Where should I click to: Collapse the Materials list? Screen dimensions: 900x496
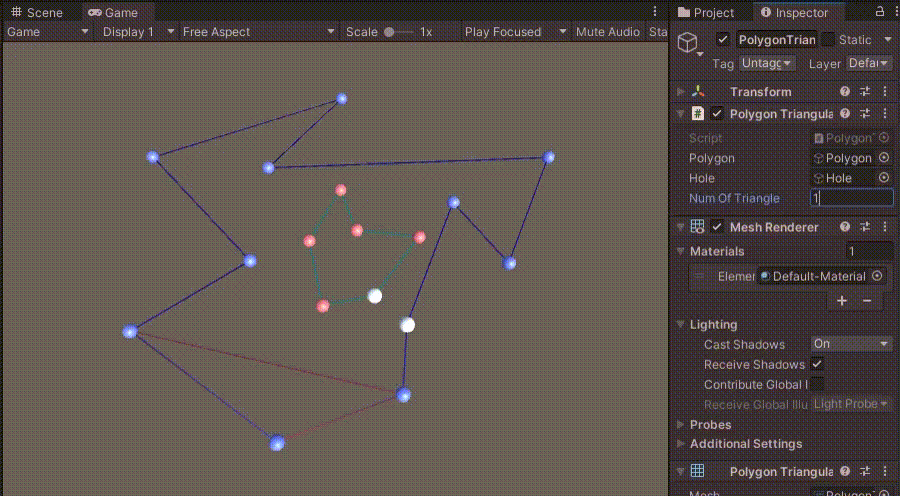tap(681, 251)
